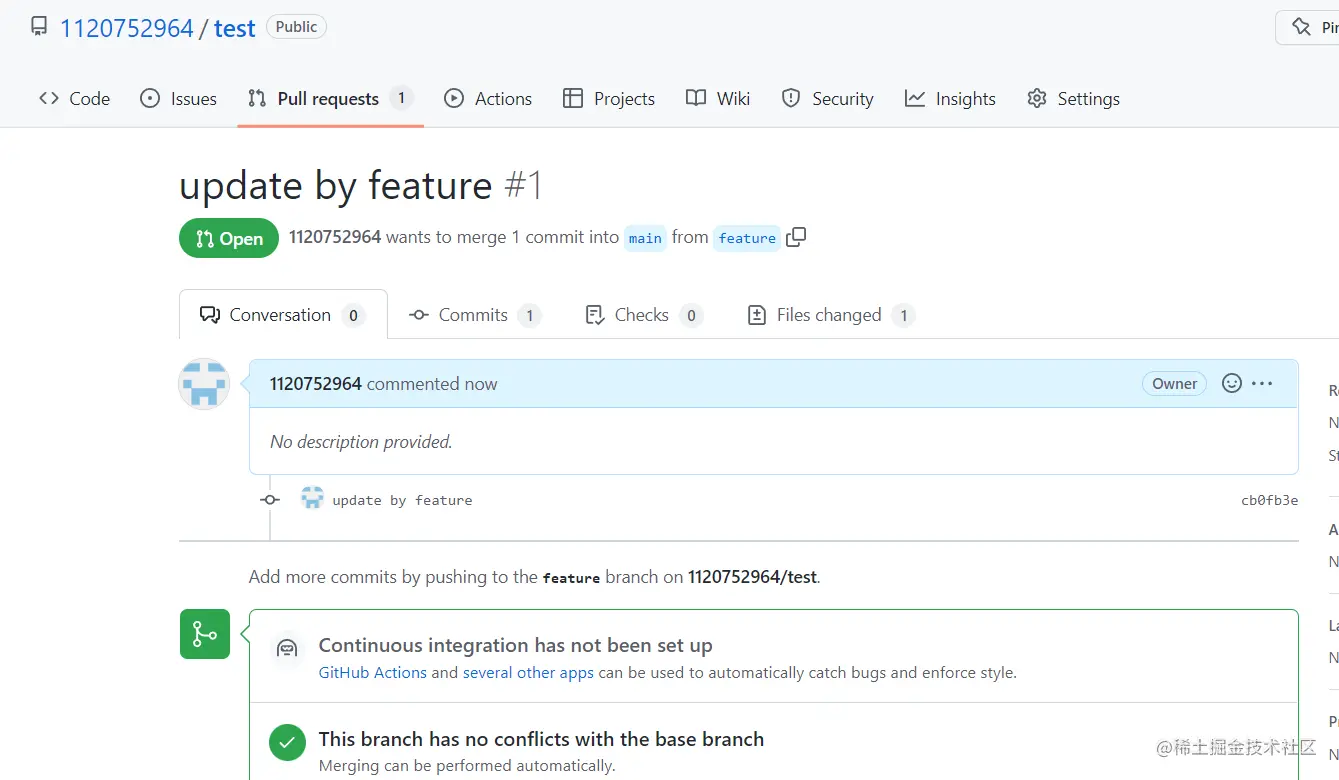Open the repository Settings tab

tap(1073, 98)
